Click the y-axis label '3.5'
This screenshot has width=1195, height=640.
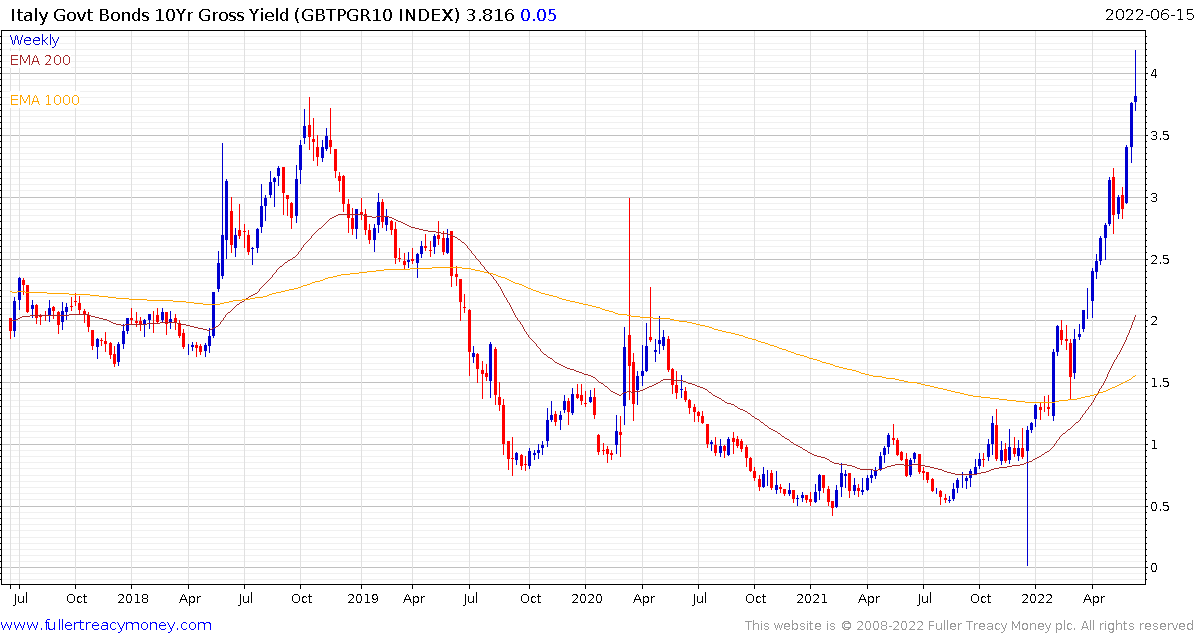click(1161, 136)
